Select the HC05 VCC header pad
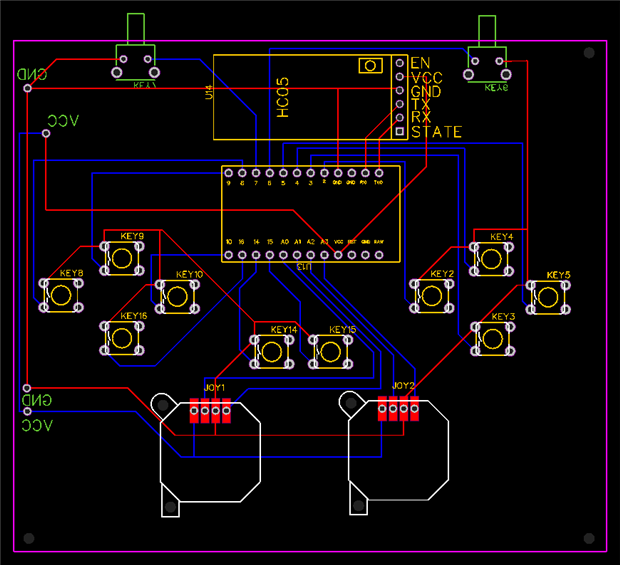 pos(400,77)
